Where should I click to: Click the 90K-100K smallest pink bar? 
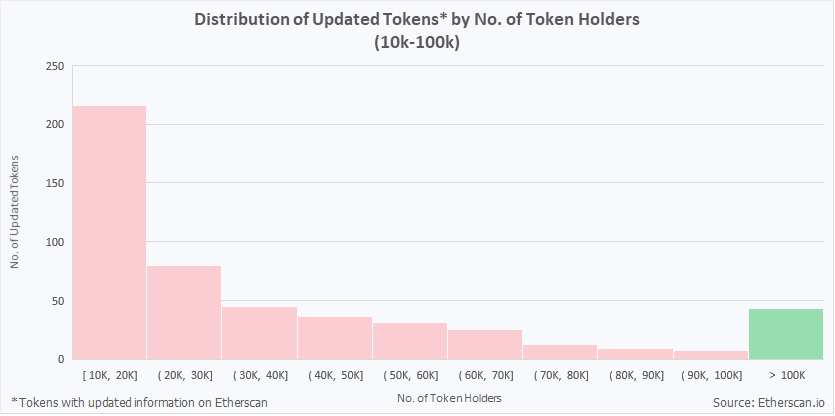point(711,355)
